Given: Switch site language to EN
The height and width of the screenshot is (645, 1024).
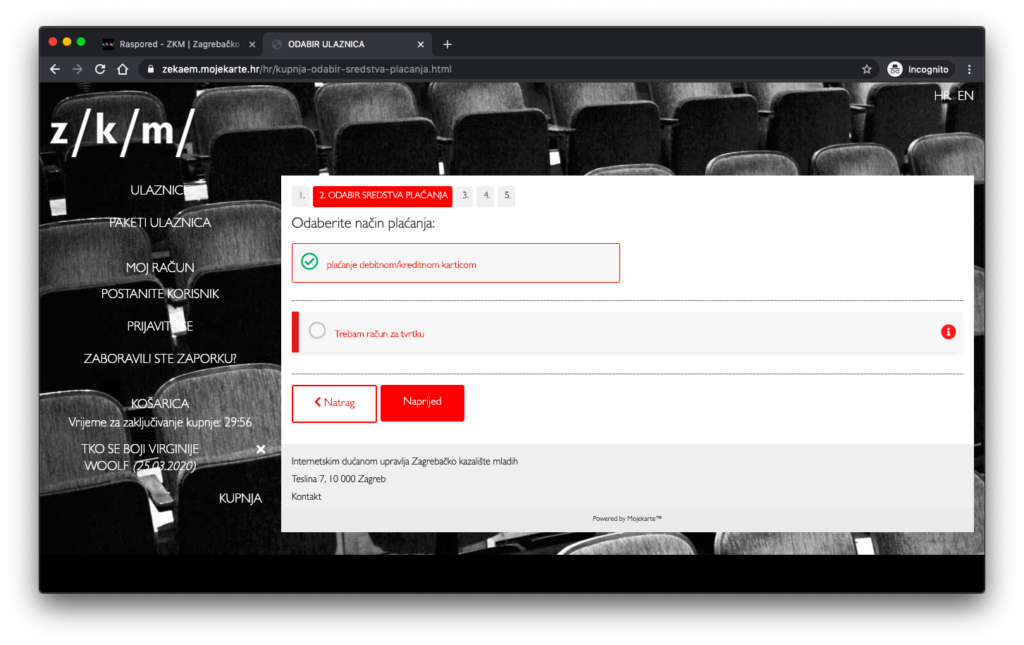Looking at the screenshot, I should coord(965,96).
